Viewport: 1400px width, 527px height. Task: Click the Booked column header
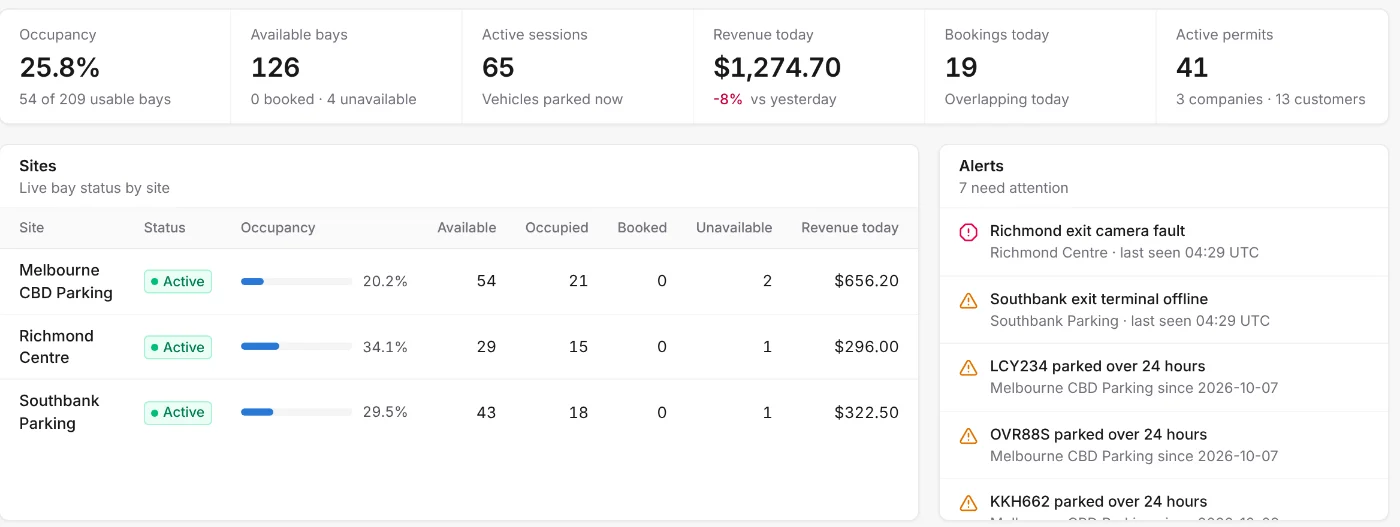642,228
